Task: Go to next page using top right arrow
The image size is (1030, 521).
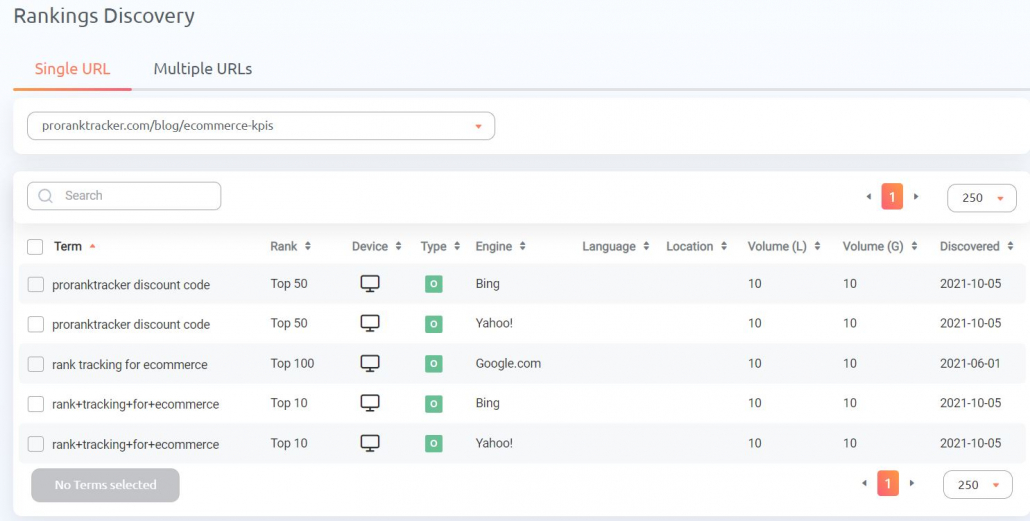Action: point(916,196)
